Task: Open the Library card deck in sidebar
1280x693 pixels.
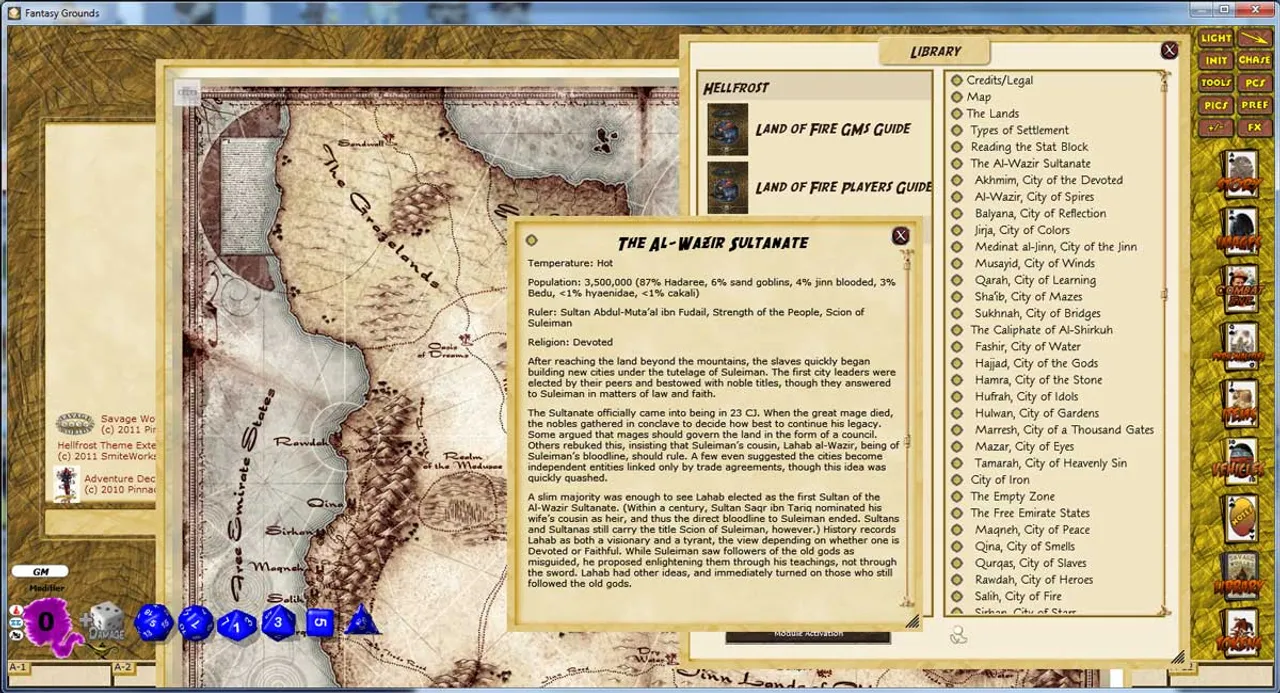Action: click(x=1241, y=578)
